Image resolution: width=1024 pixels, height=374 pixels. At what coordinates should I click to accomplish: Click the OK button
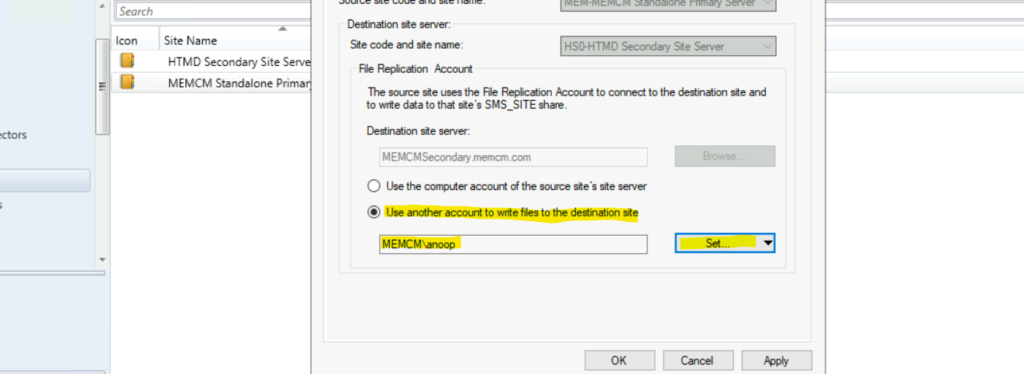coord(619,360)
